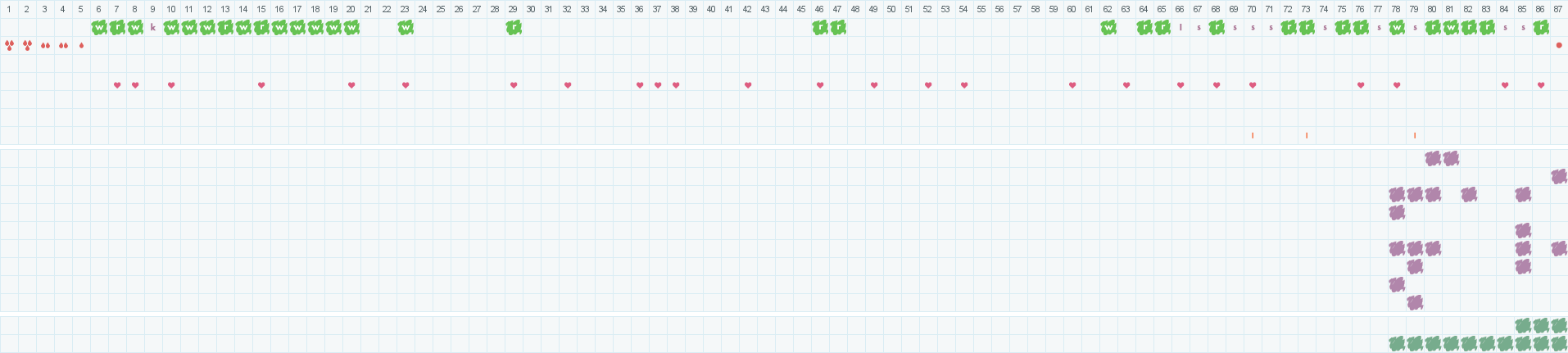Select the green 'r' mark on day 68

click(1217, 28)
